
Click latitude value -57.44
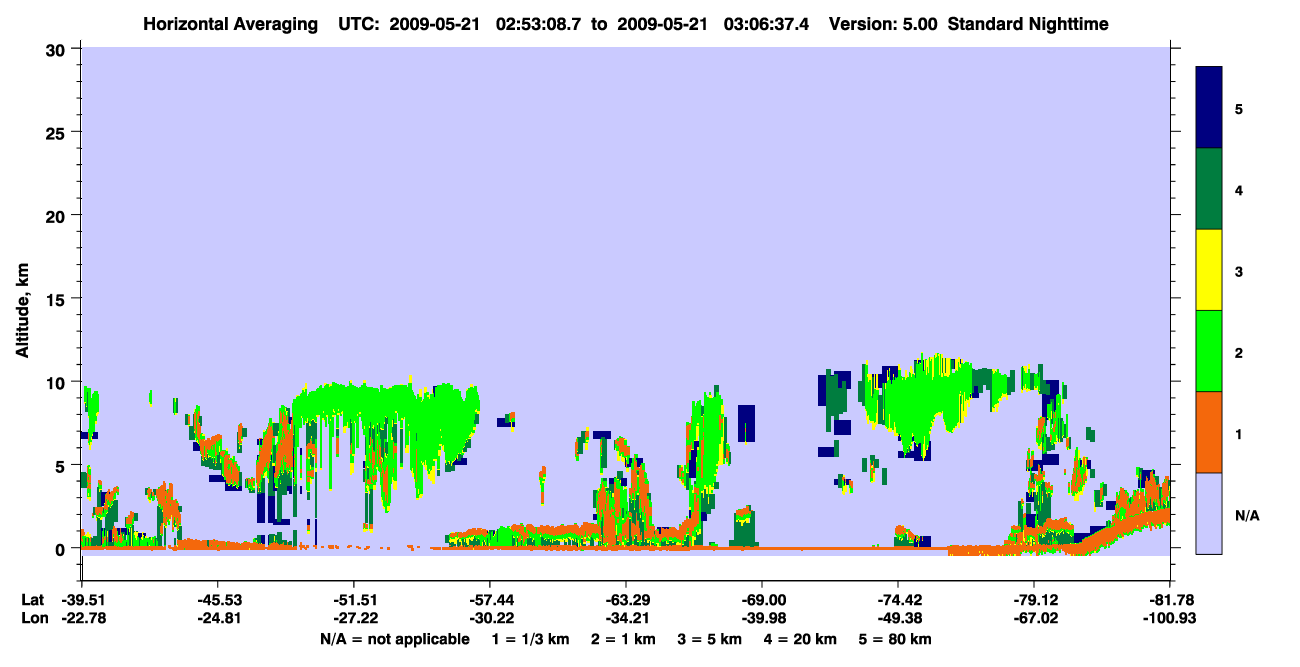489,600
